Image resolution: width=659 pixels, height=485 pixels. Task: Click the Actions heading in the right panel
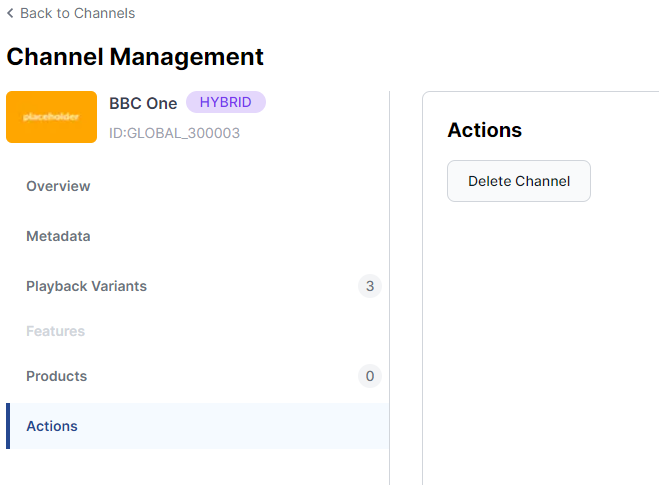pos(484,130)
